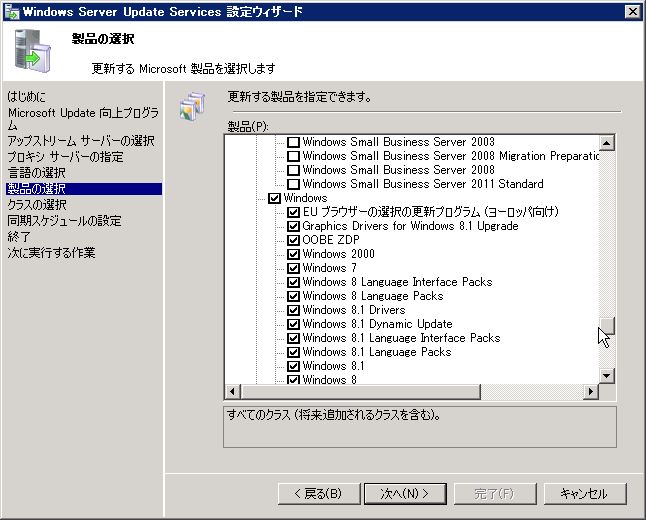
Task: Go to 同期スケジュールの設定 step
Action: pos(64,221)
